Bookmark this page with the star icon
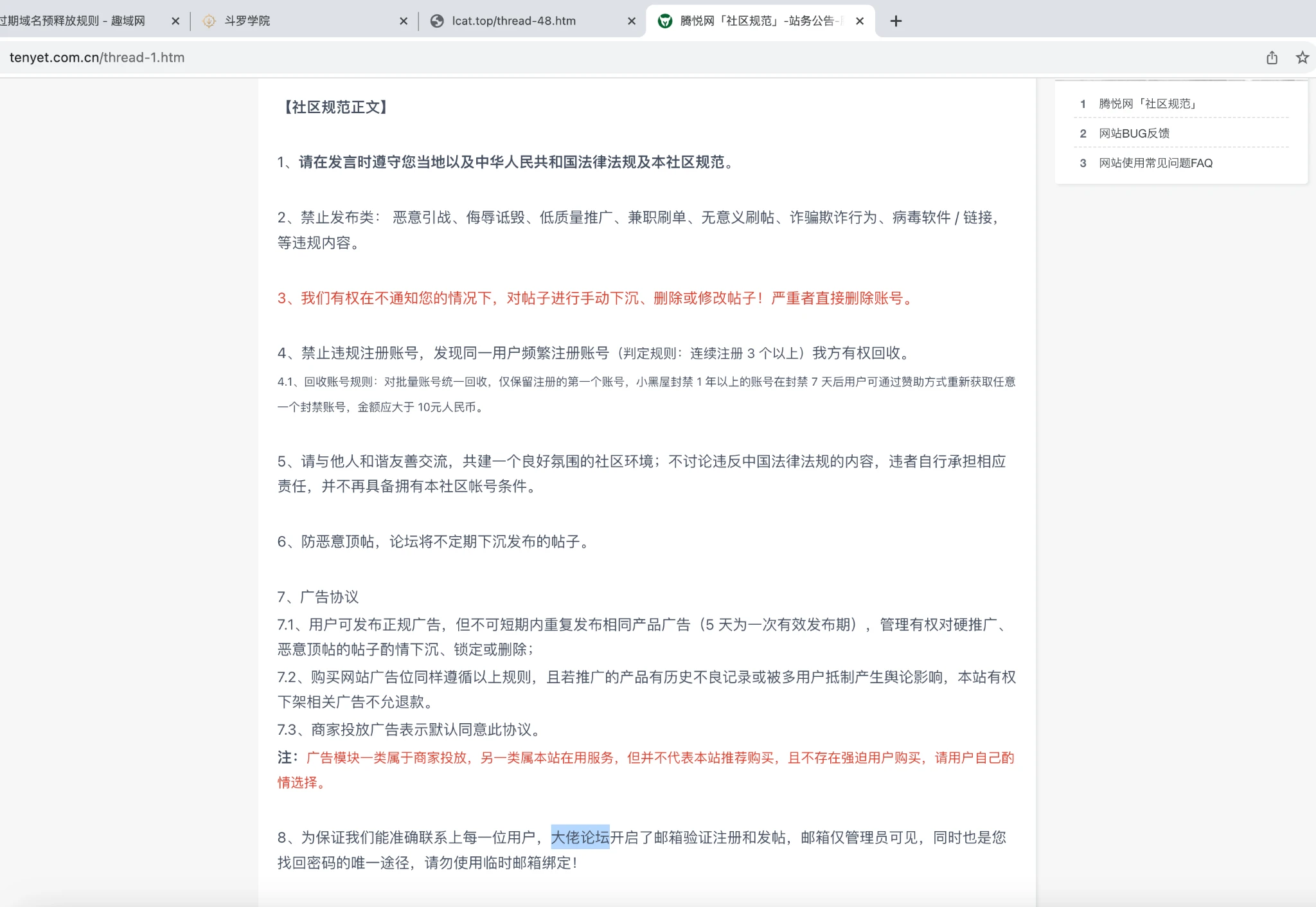The width and height of the screenshot is (1316, 907). (x=1302, y=58)
